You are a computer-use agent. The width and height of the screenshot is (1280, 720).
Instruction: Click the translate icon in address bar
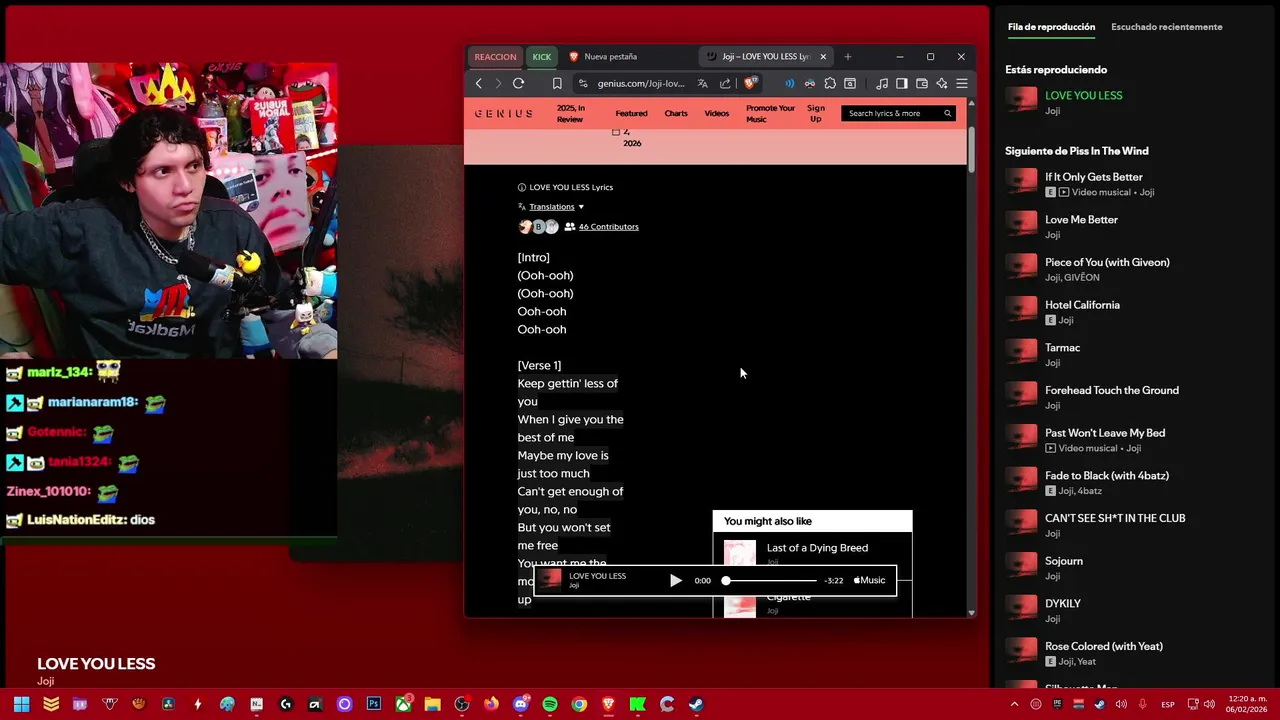click(x=702, y=84)
